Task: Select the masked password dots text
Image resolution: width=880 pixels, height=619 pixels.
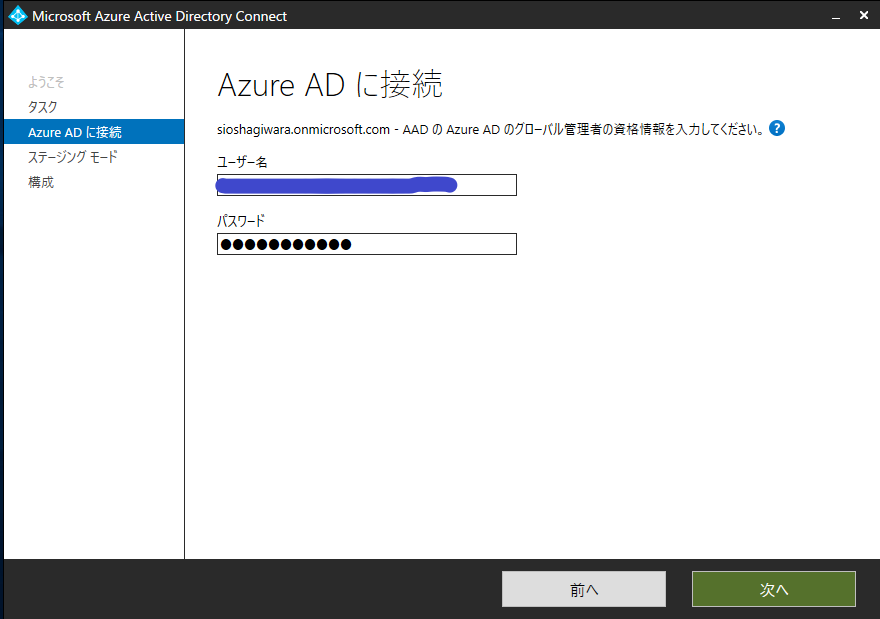Action: tap(284, 244)
